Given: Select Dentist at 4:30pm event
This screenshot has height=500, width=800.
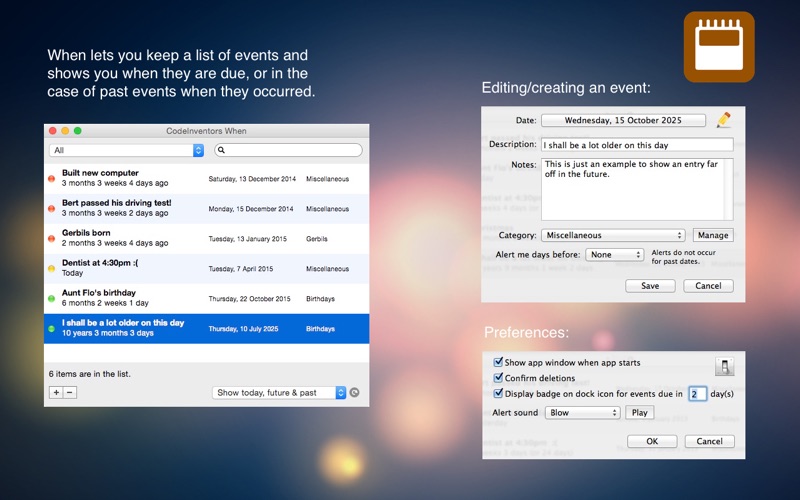Looking at the screenshot, I should pyautogui.click(x=207, y=268).
